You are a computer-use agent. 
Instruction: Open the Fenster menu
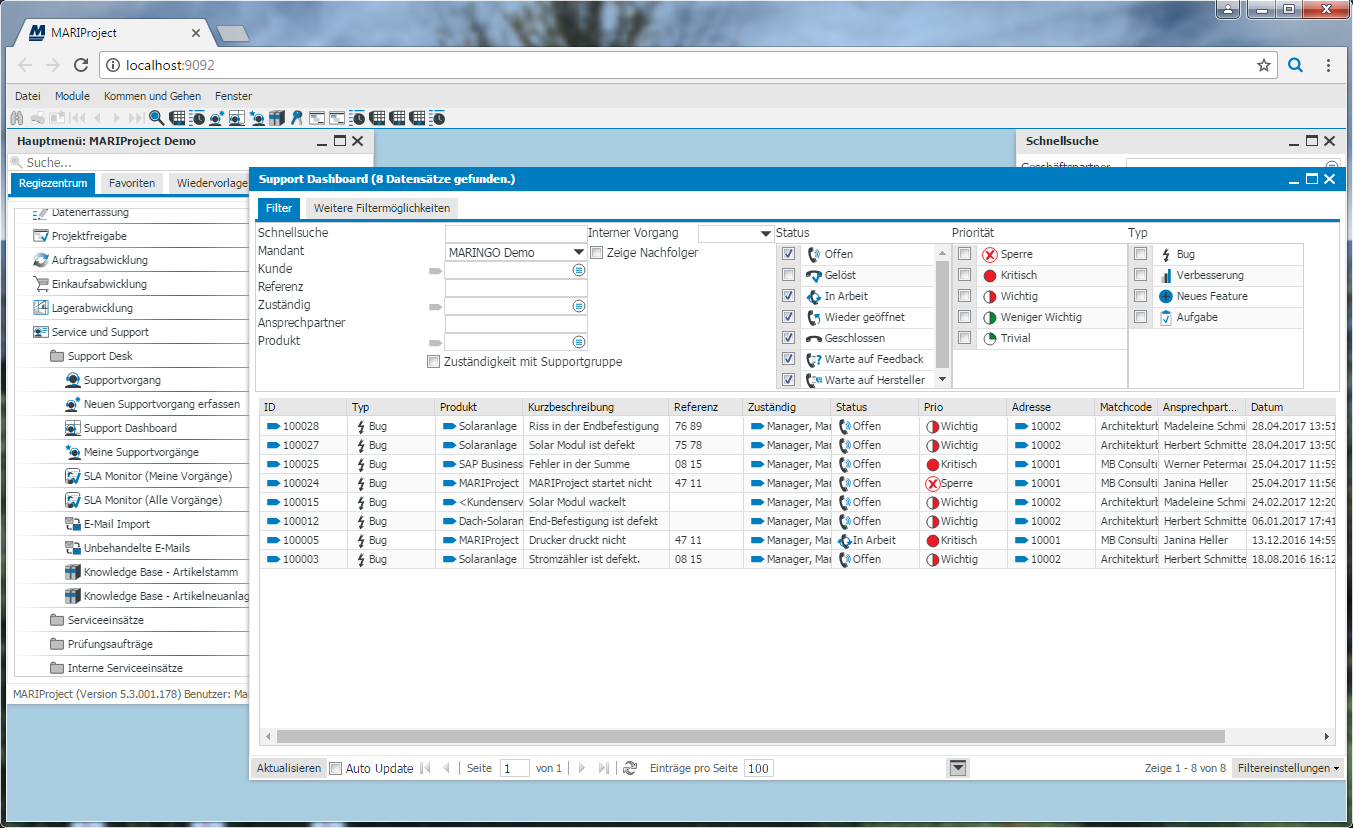(x=233, y=96)
